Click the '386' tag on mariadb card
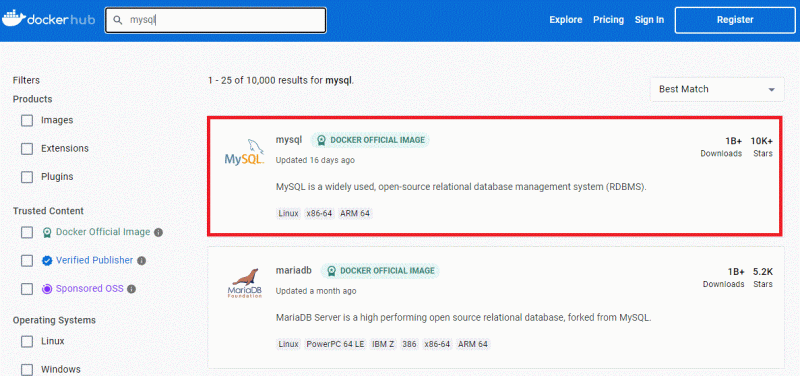Image resolution: width=800 pixels, height=376 pixels. (x=409, y=344)
